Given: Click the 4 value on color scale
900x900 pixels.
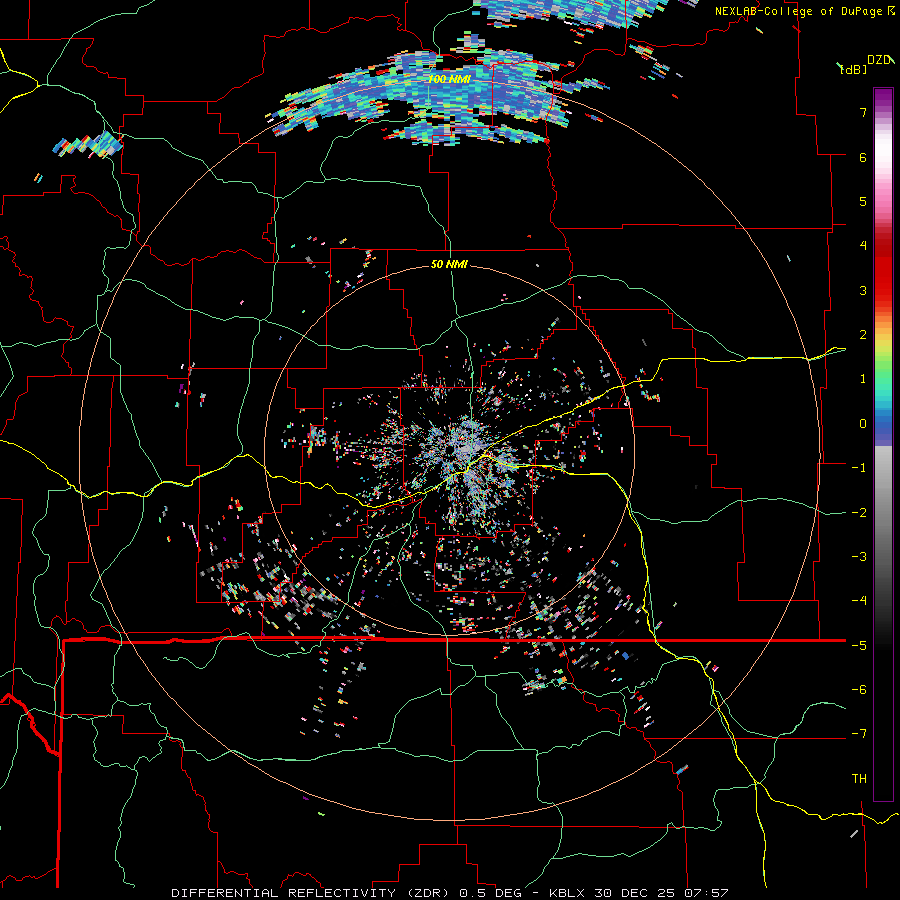Looking at the screenshot, I should point(863,246).
